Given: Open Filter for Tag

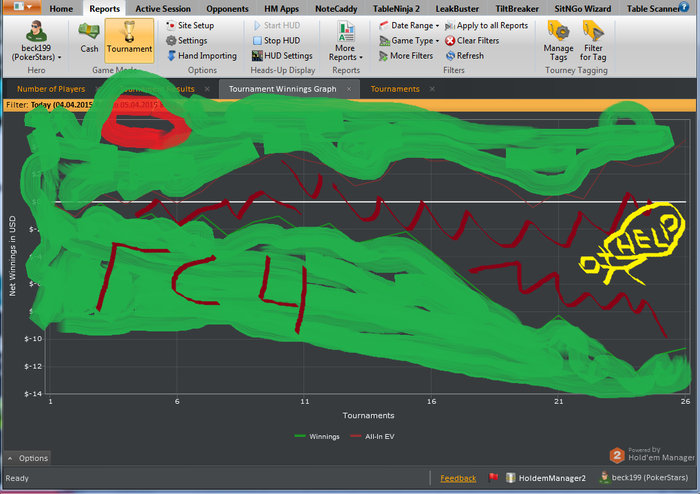Looking at the screenshot, I should click(593, 41).
